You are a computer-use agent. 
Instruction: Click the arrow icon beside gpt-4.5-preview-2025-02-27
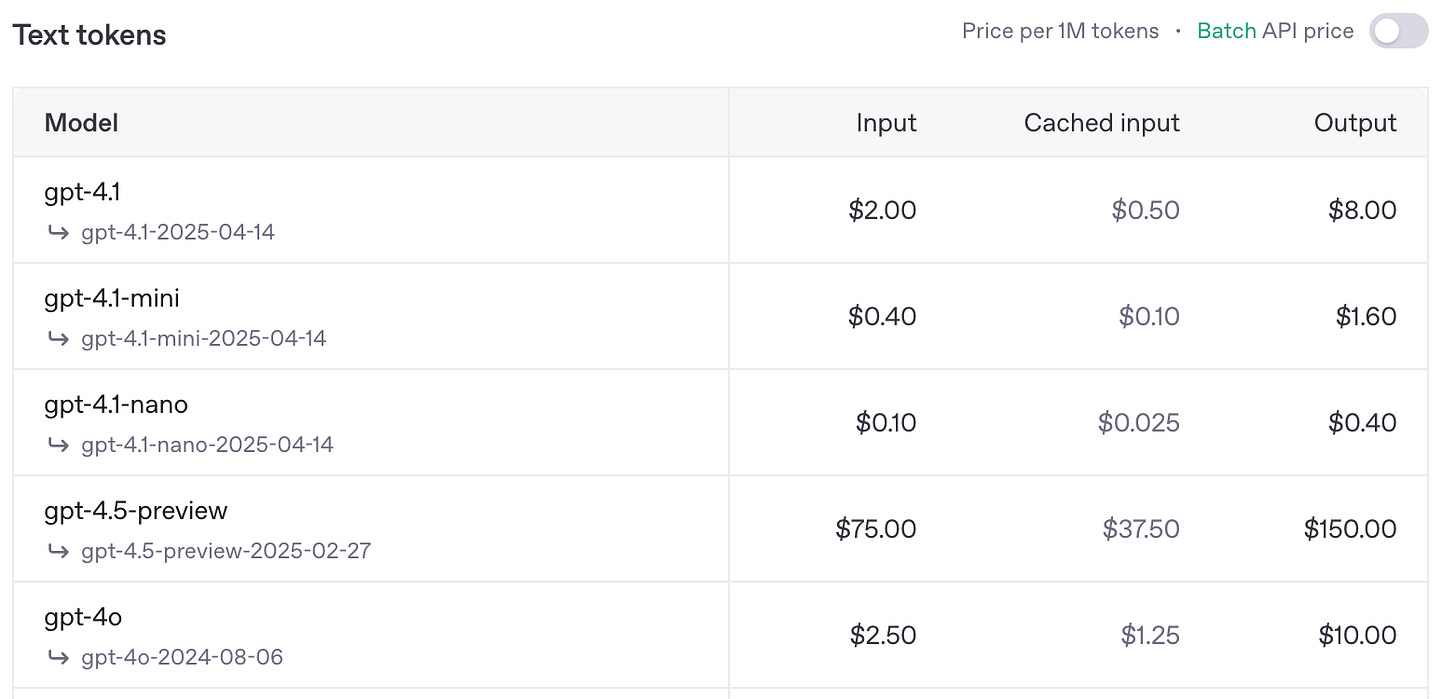click(x=57, y=551)
